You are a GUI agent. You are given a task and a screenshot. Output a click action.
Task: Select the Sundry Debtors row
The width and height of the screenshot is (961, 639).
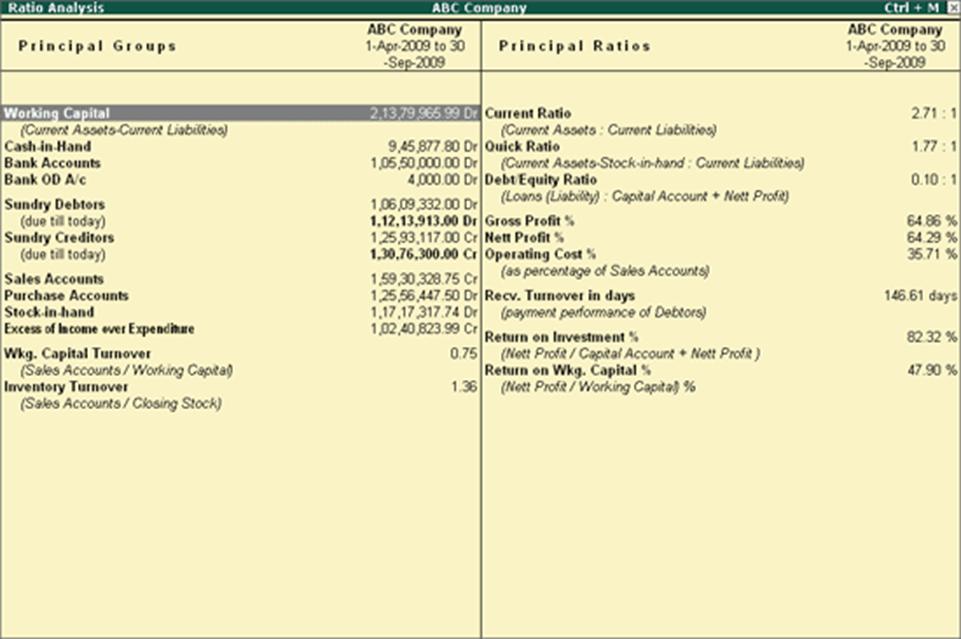coord(49,205)
